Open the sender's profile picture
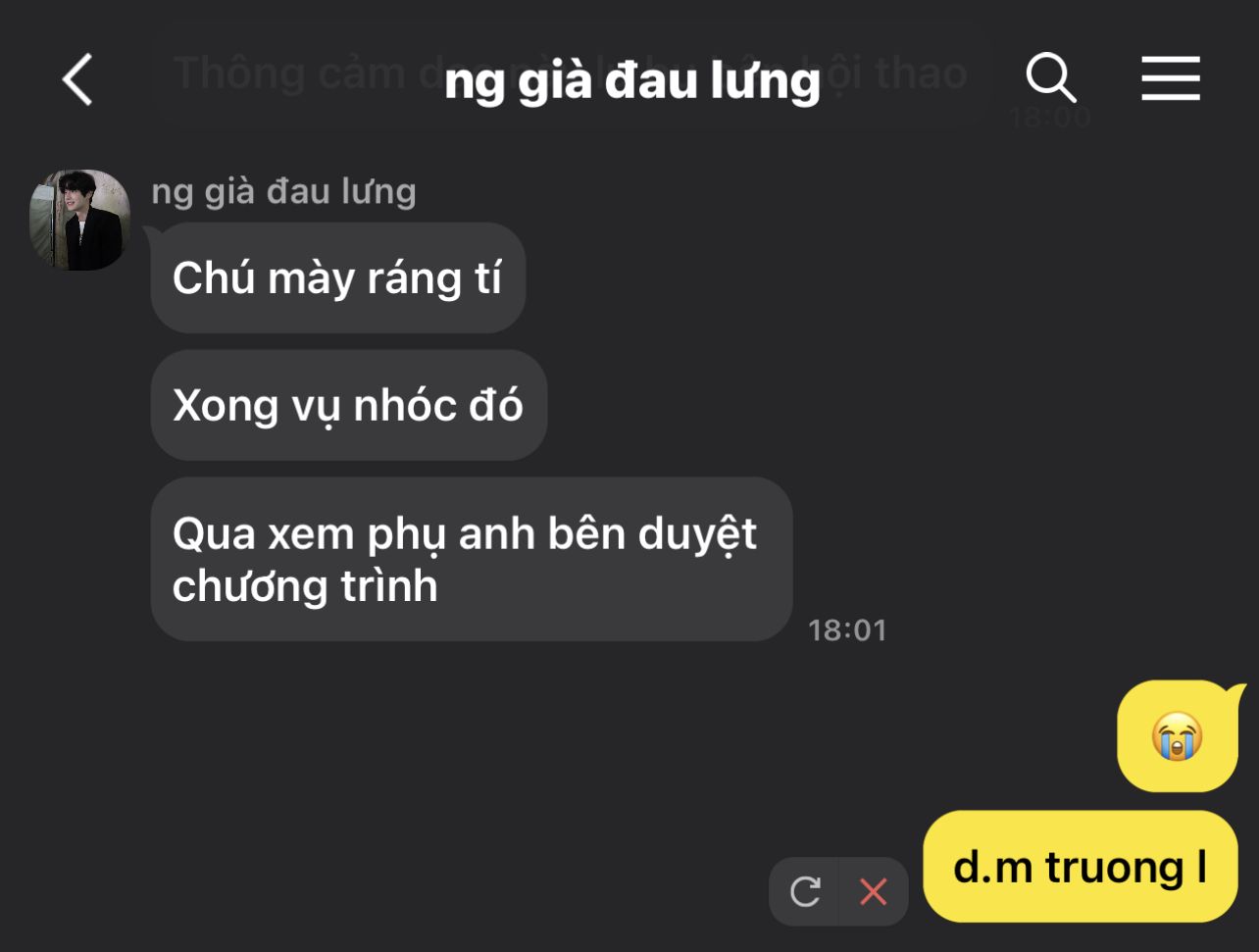Viewport: 1259px width, 952px height. click(79, 220)
